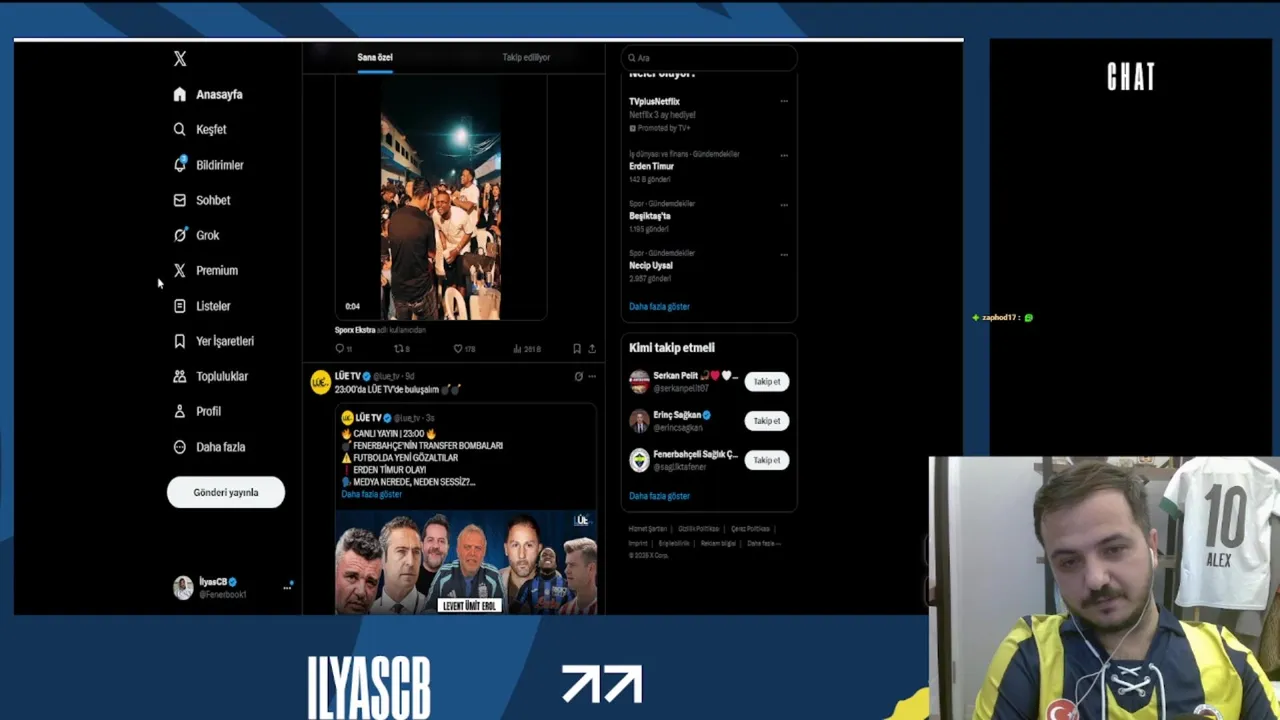
Task: Open account switcher dots beside İlyasCB
Action: click(x=287, y=587)
